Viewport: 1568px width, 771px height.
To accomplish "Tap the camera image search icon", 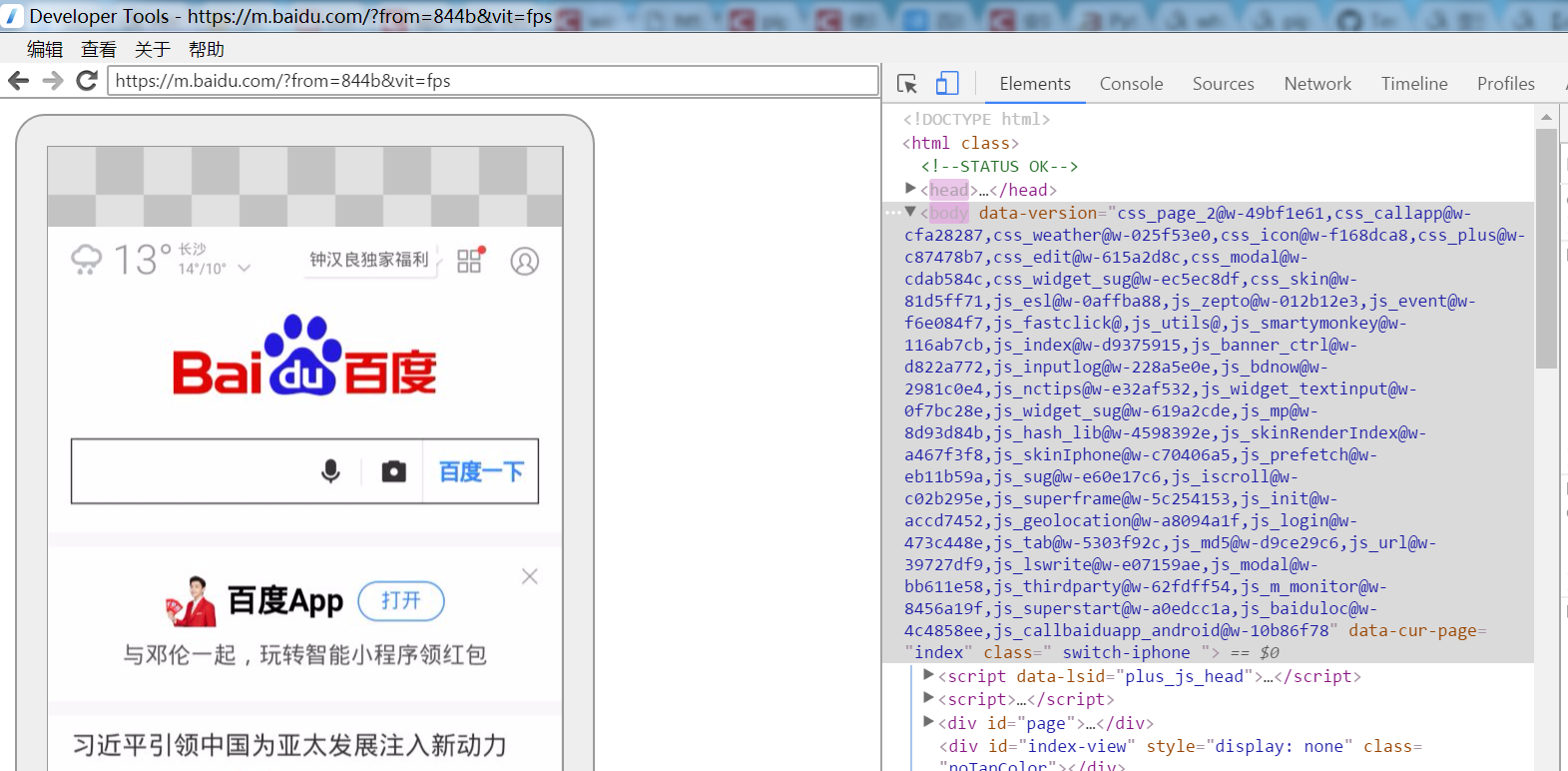I will (394, 471).
